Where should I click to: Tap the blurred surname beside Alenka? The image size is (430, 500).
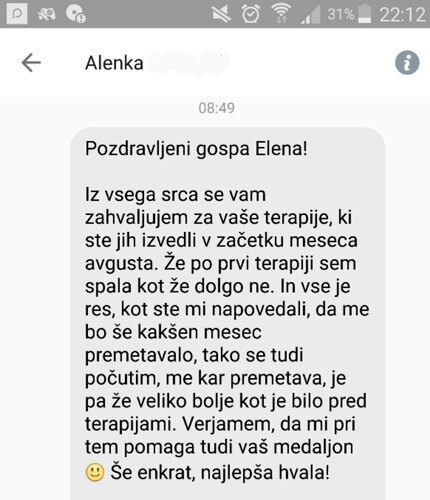point(189,63)
